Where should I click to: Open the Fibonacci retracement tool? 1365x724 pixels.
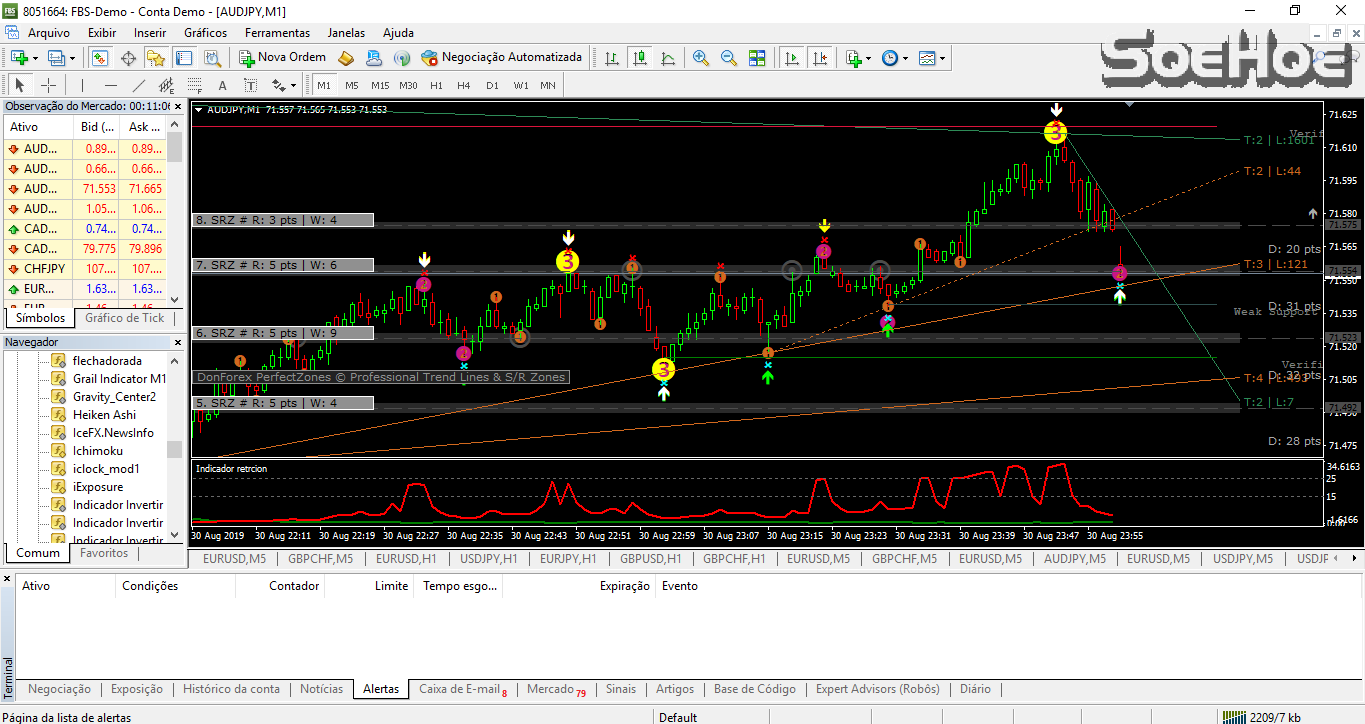[196, 85]
